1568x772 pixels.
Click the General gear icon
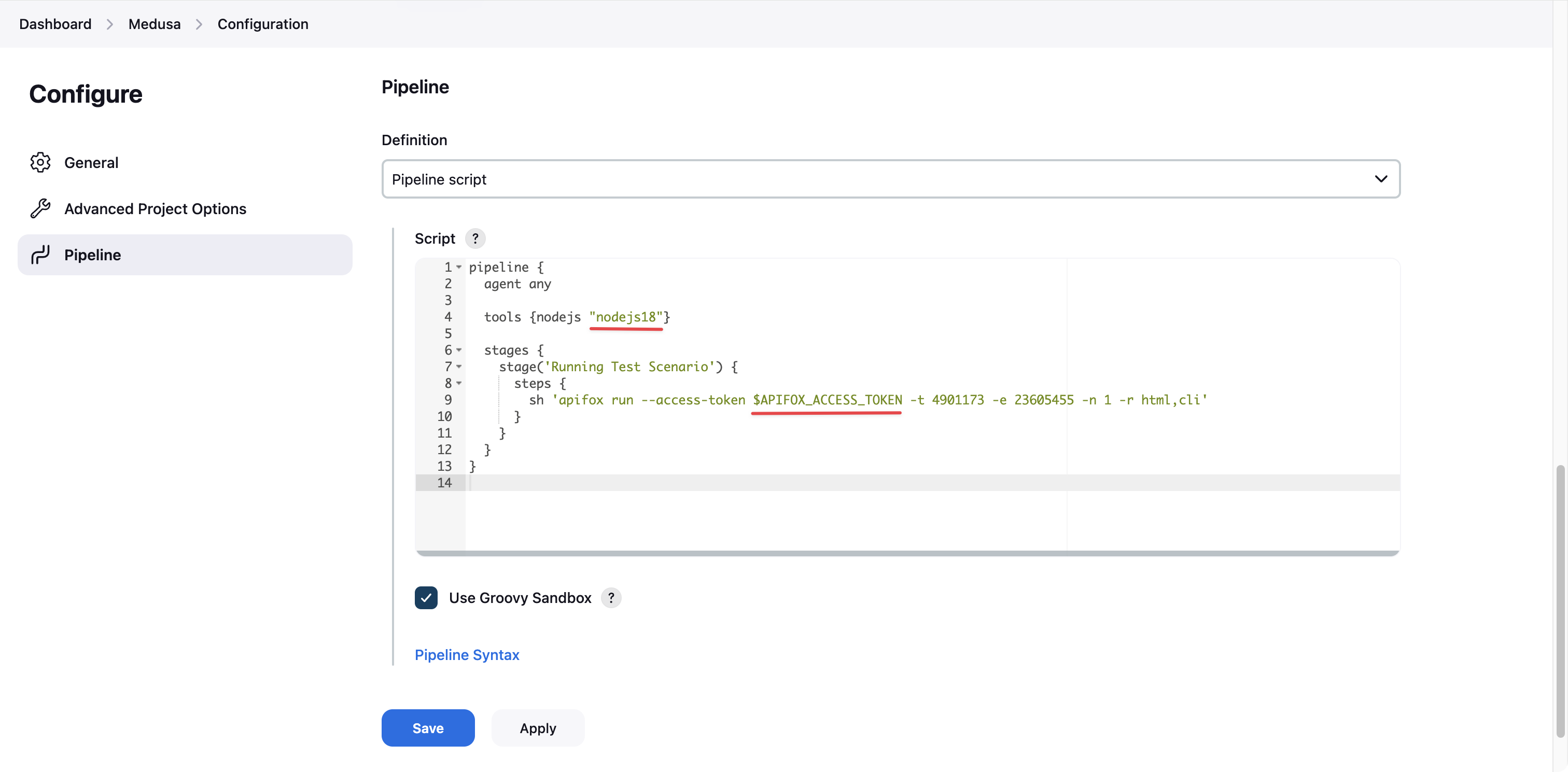(x=40, y=163)
